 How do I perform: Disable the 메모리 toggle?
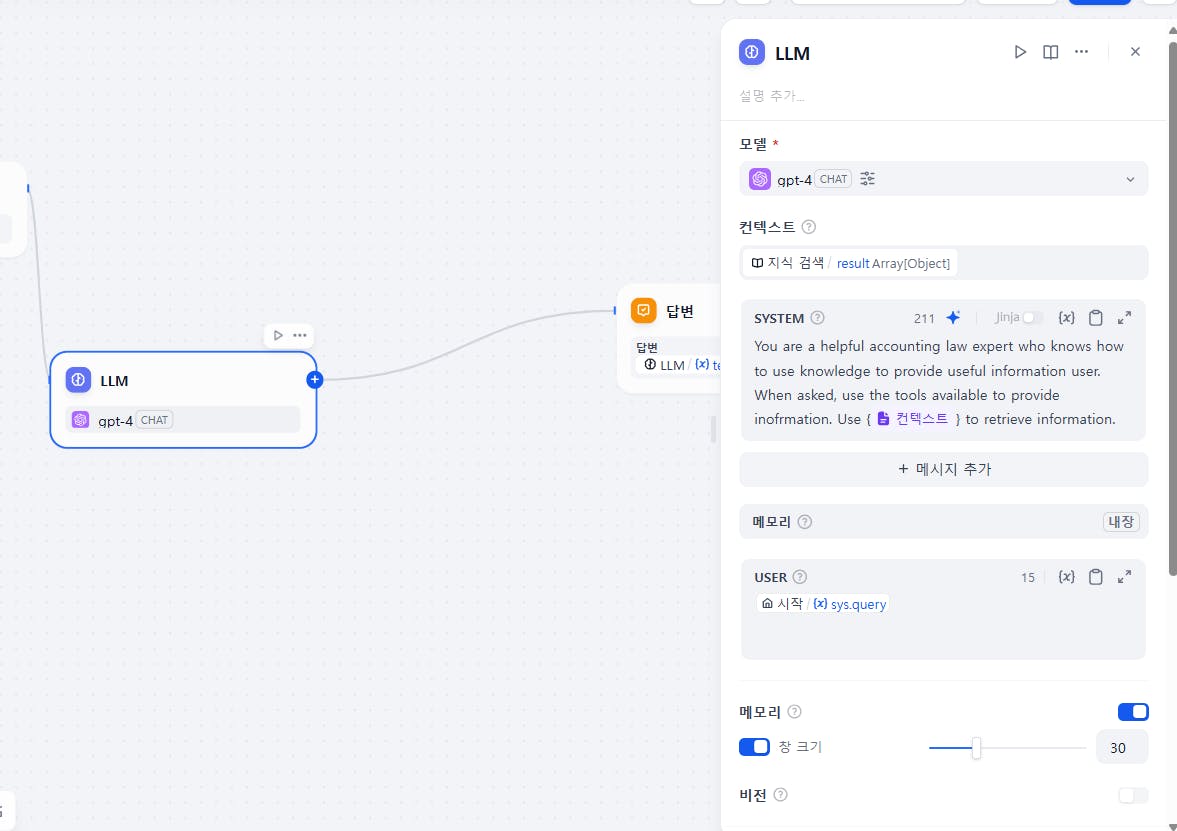point(1133,712)
